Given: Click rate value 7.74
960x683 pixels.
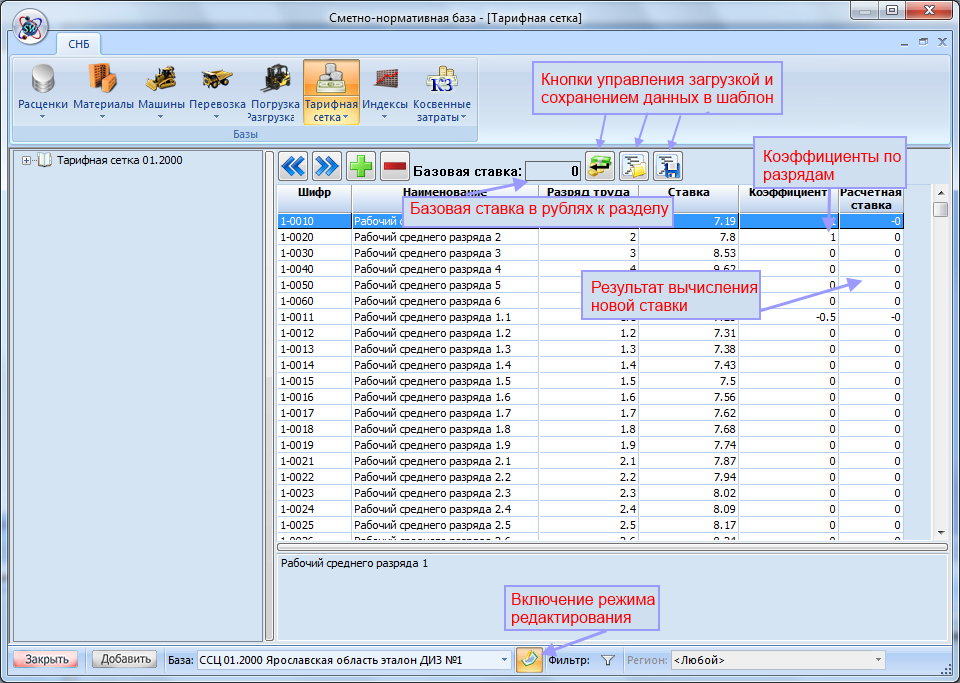Looking at the screenshot, I should tap(689, 445).
